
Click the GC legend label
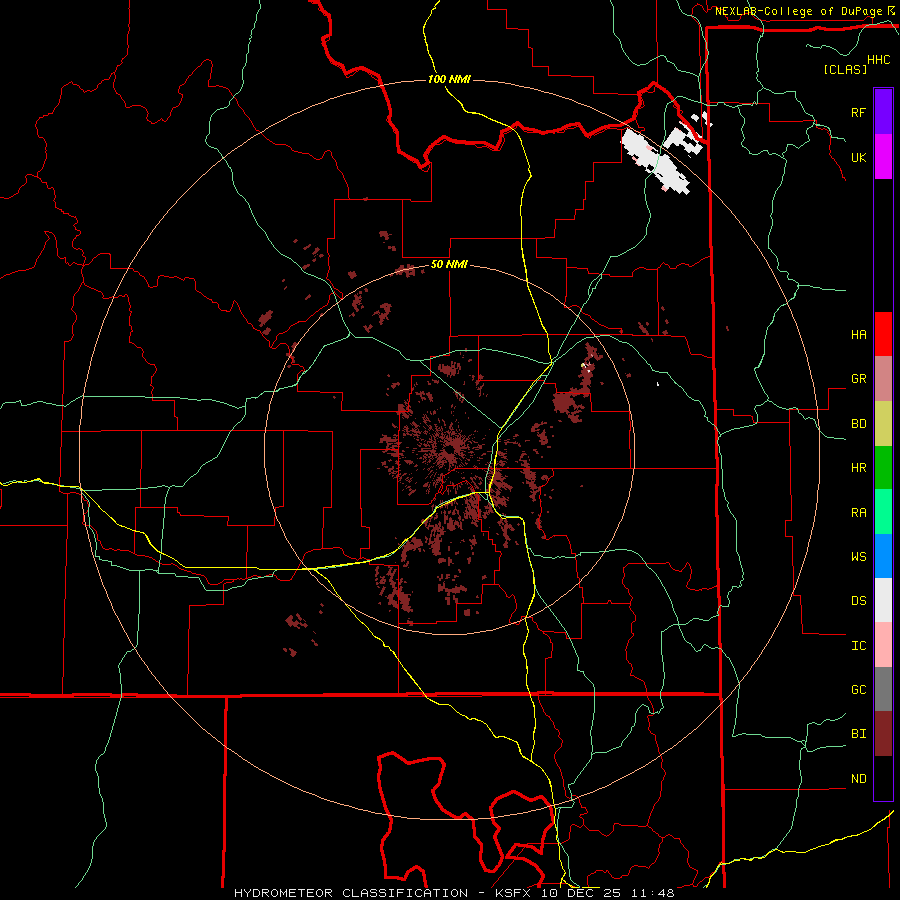tap(858, 689)
